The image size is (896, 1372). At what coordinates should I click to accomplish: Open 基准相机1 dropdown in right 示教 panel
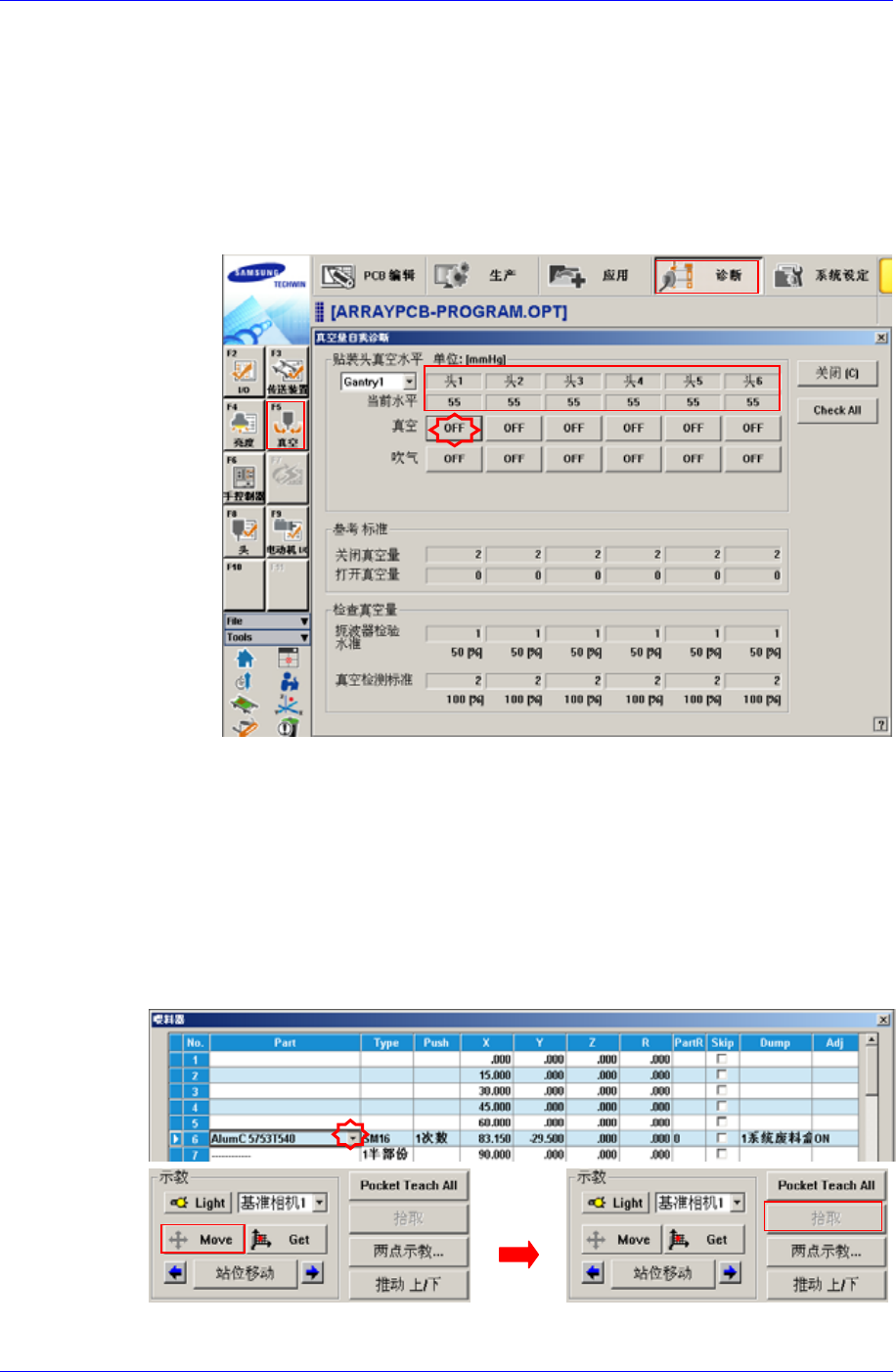pos(737,1203)
